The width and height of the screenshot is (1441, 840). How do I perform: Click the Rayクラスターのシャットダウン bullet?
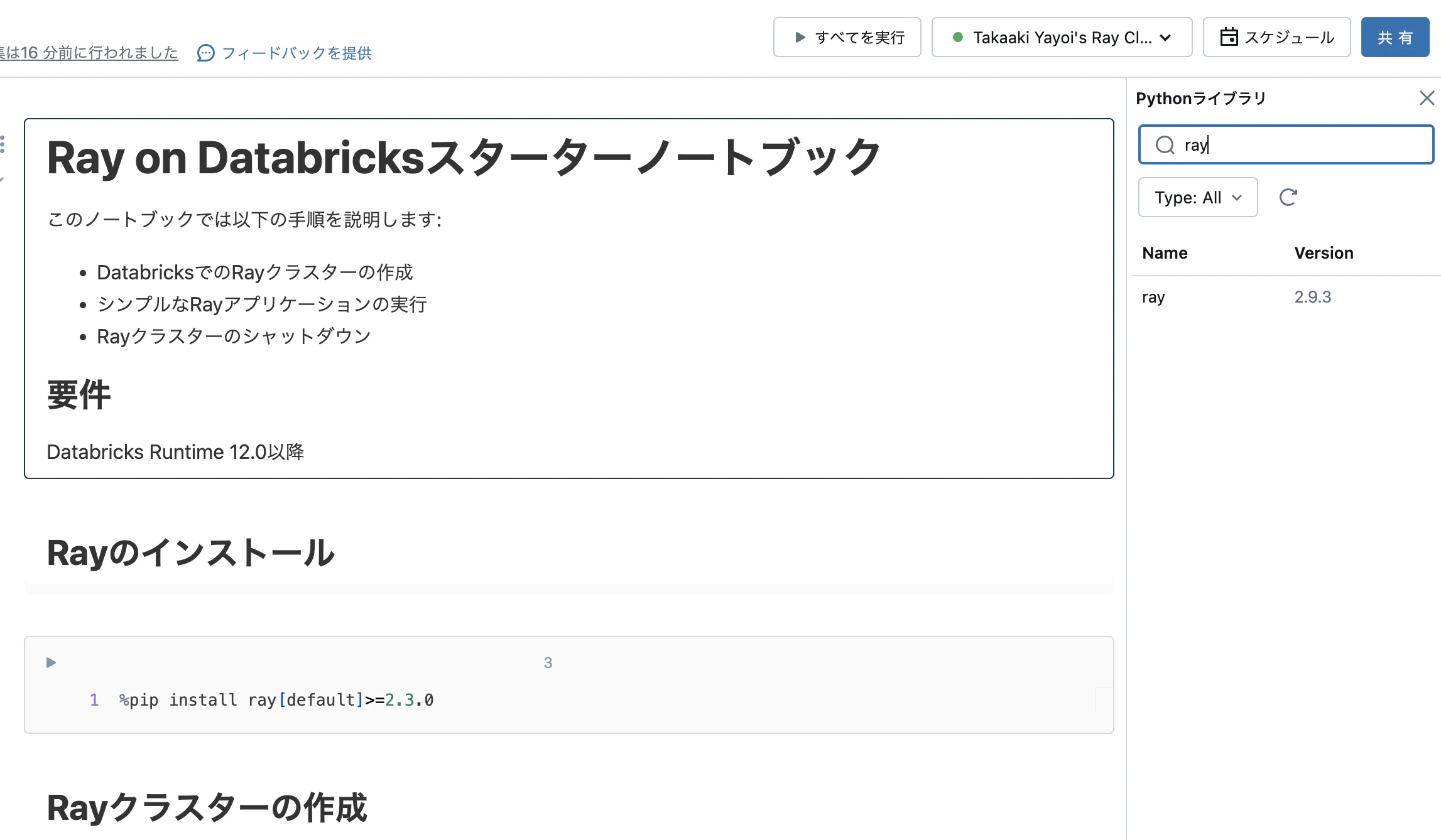point(234,337)
